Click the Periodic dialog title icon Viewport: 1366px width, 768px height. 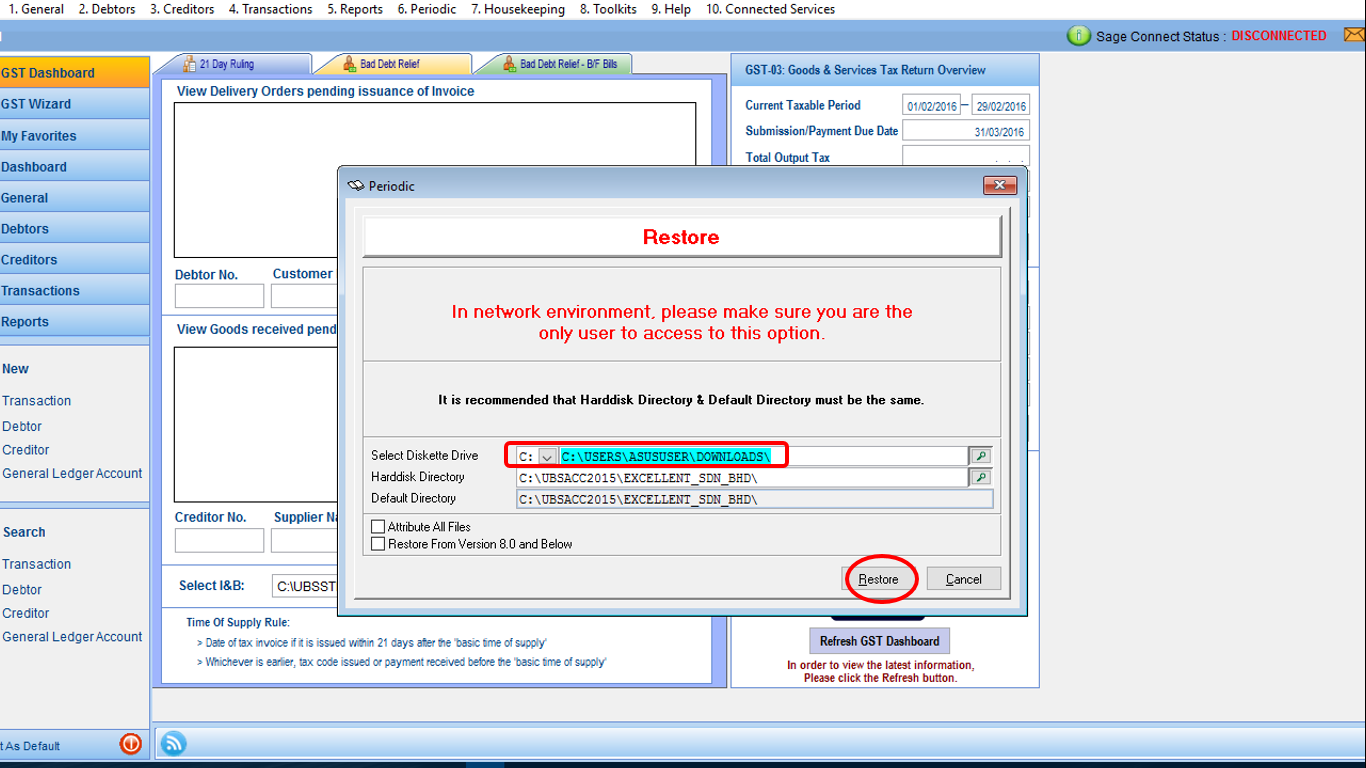355,186
